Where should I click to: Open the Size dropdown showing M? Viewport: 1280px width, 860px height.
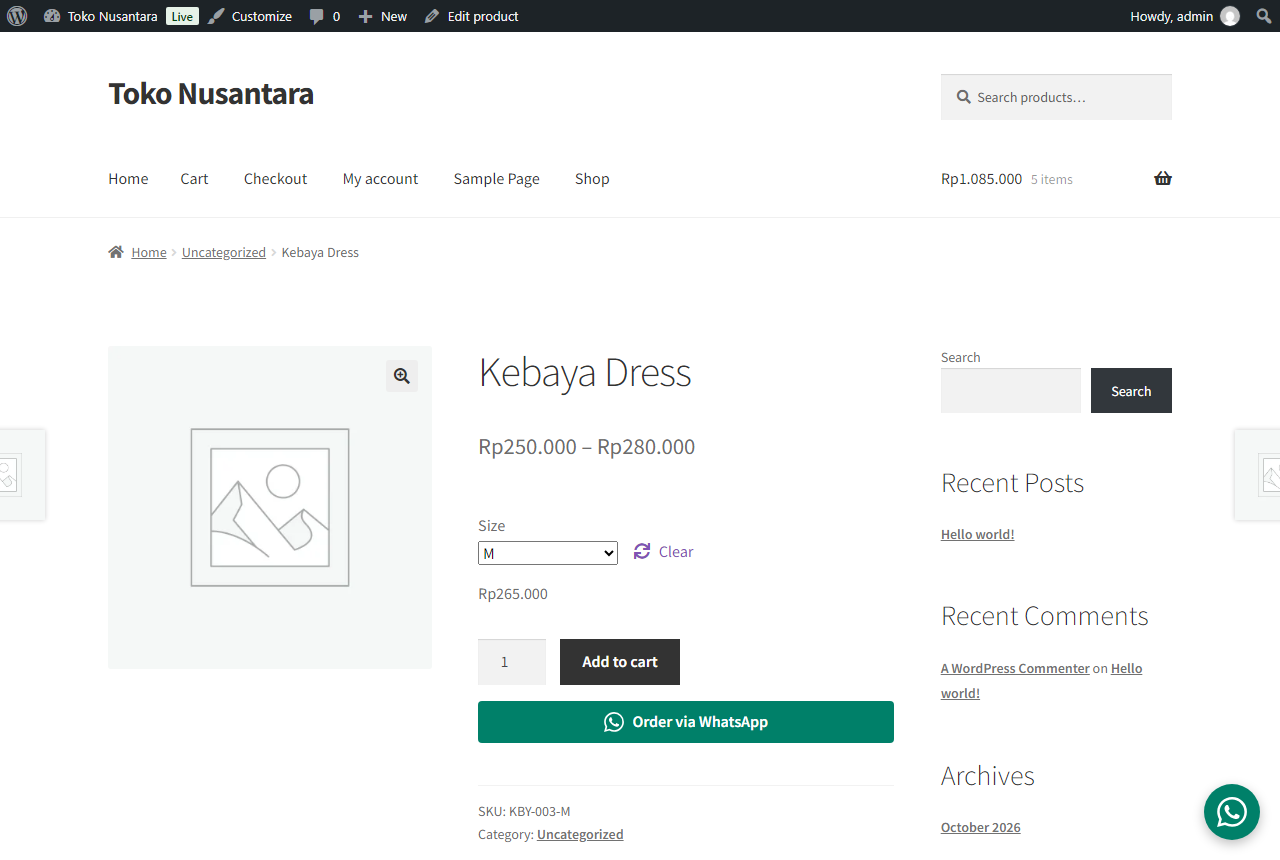548,553
